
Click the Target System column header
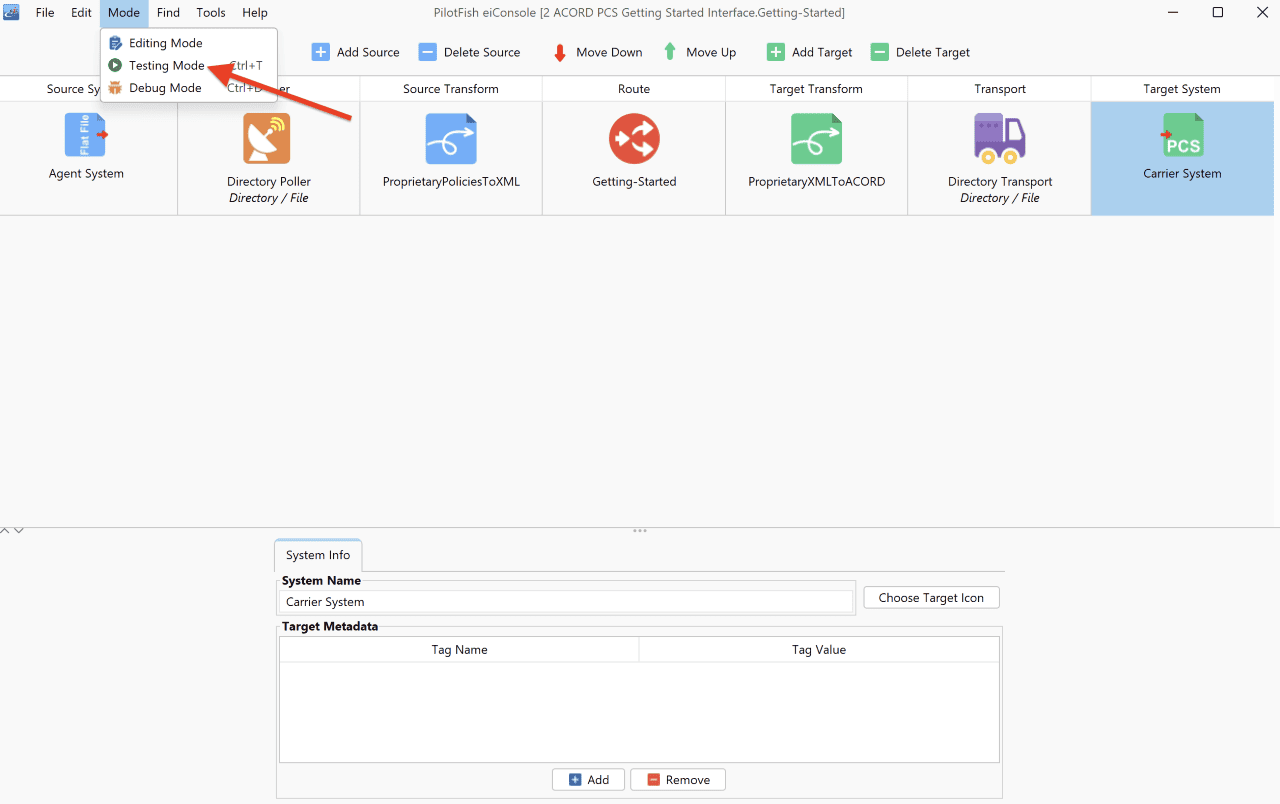click(1182, 89)
